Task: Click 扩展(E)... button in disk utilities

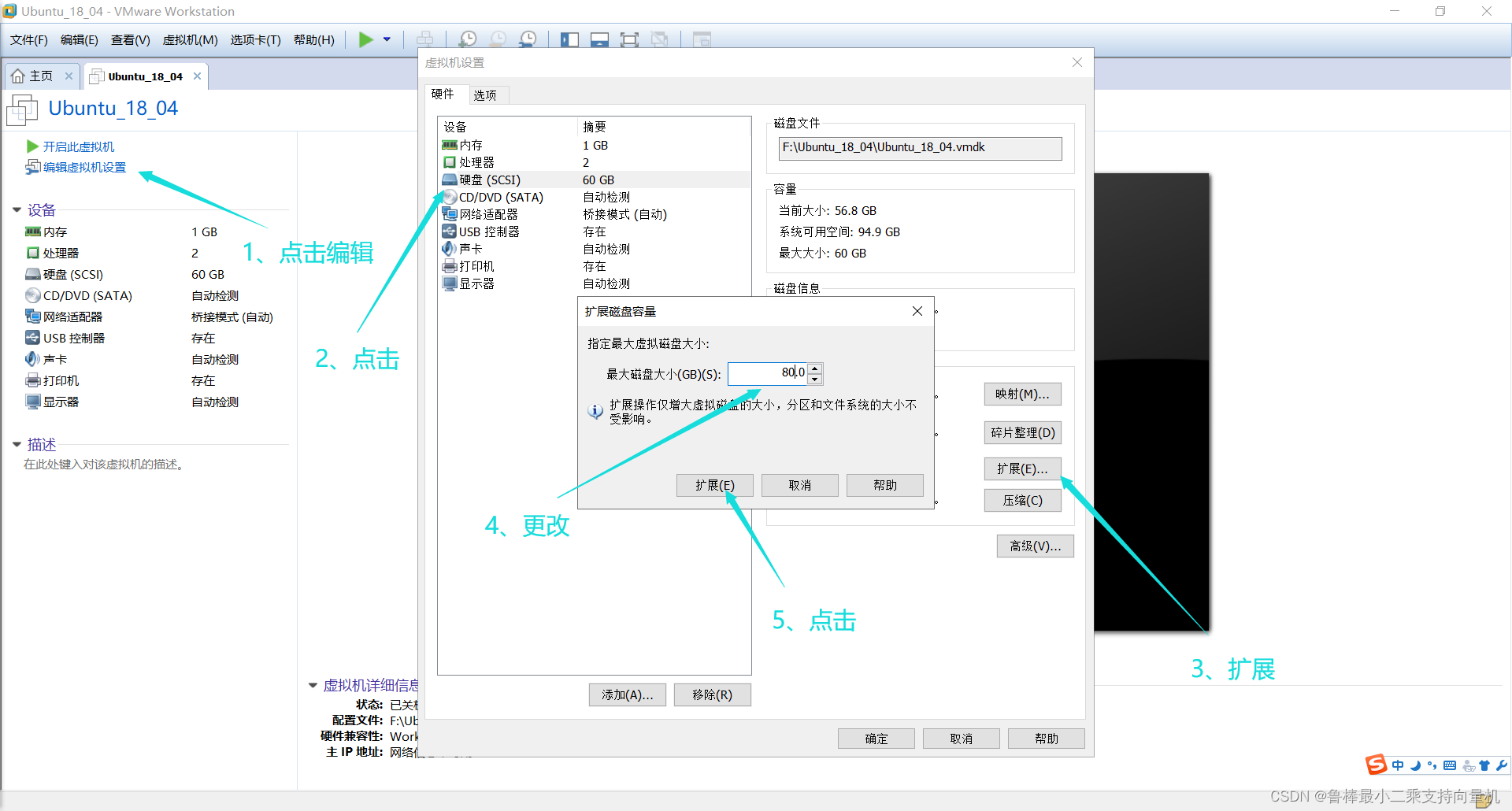Action: click(1022, 468)
